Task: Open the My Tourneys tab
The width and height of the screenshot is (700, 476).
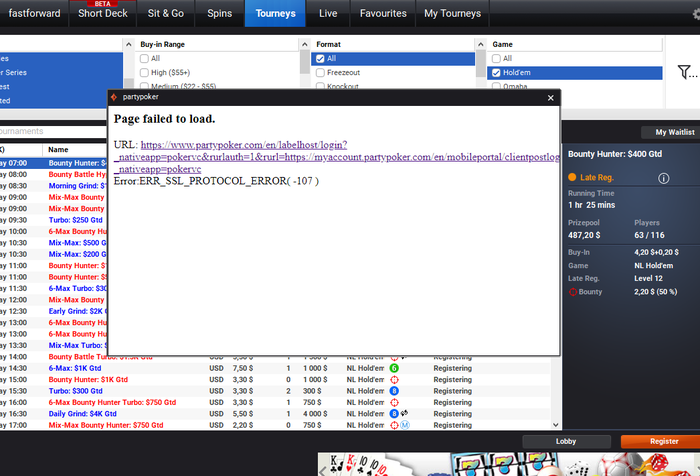Action: pyautogui.click(x=453, y=14)
